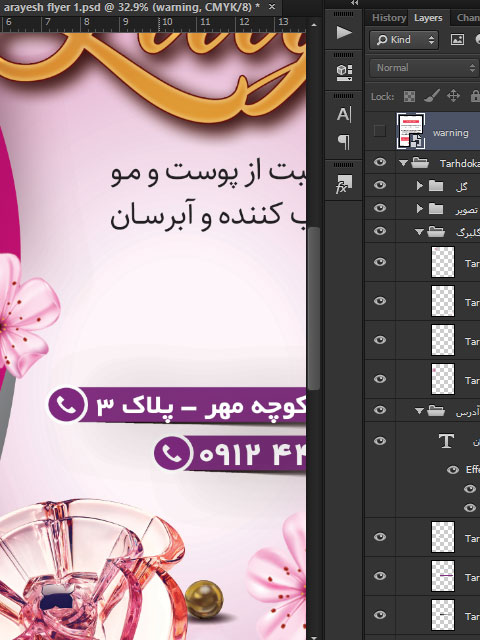Hide the گلبرگ group
Image resolution: width=480 pixels, height=640 pixels.
(380, 231)
